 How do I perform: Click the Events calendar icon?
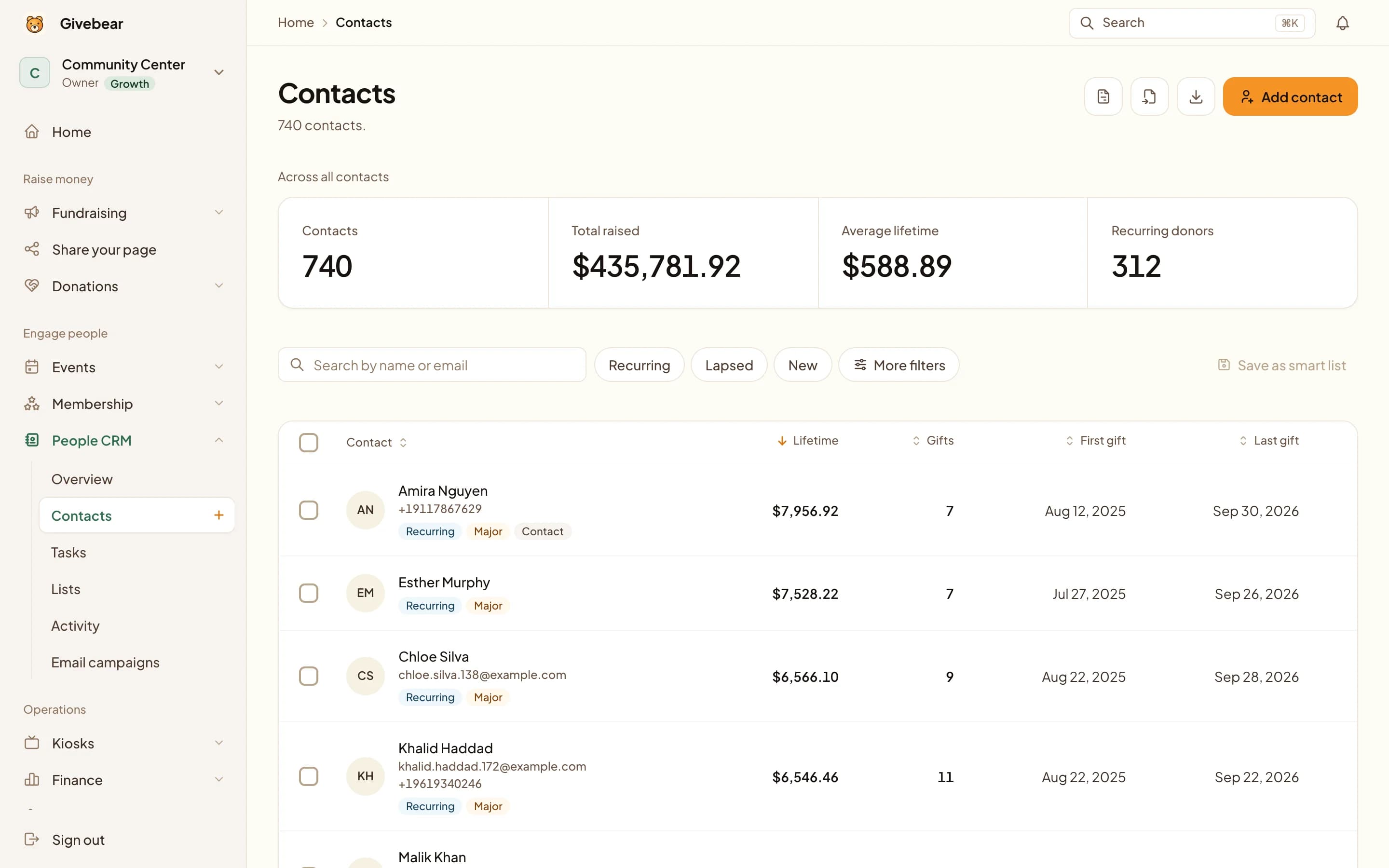pyautogui.click(x=31, y=367)
